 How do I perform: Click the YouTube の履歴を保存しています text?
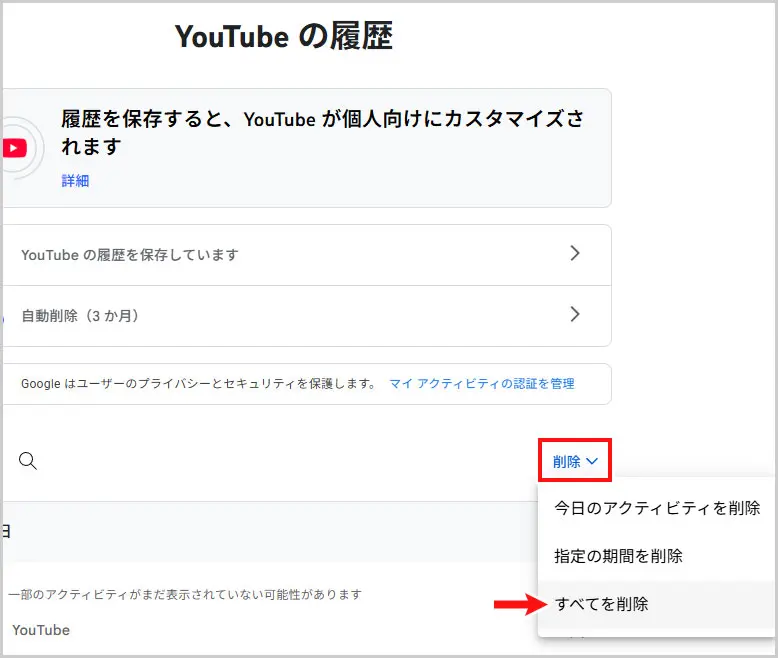pos(130,255)
